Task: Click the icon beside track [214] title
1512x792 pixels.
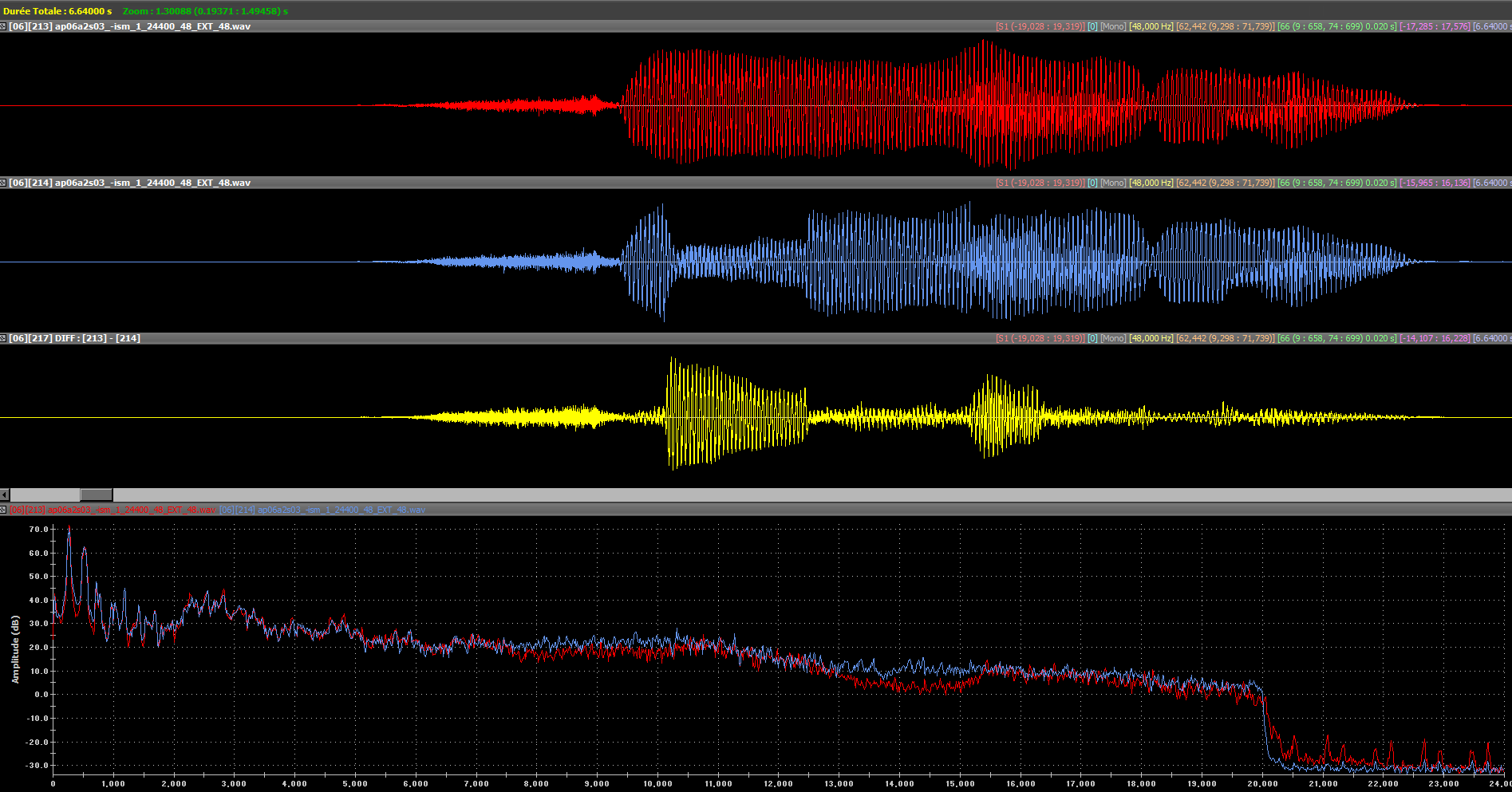Action: pos(3,183)
